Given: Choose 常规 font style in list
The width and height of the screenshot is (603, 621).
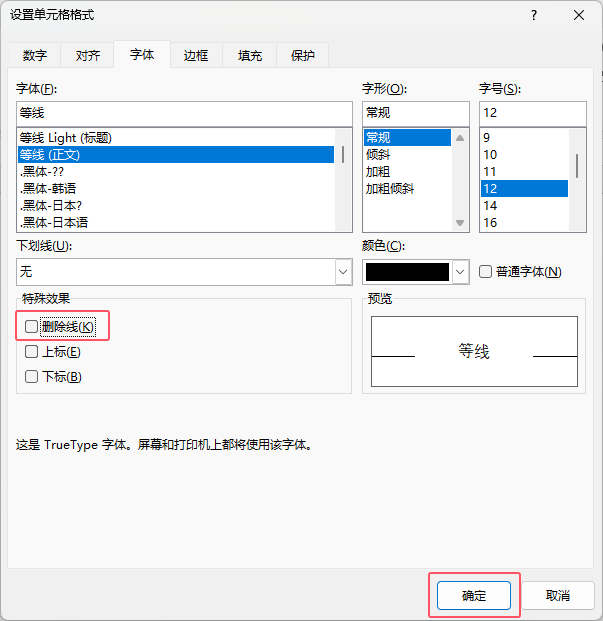Looking at the screenshot, I should [407, 137].
